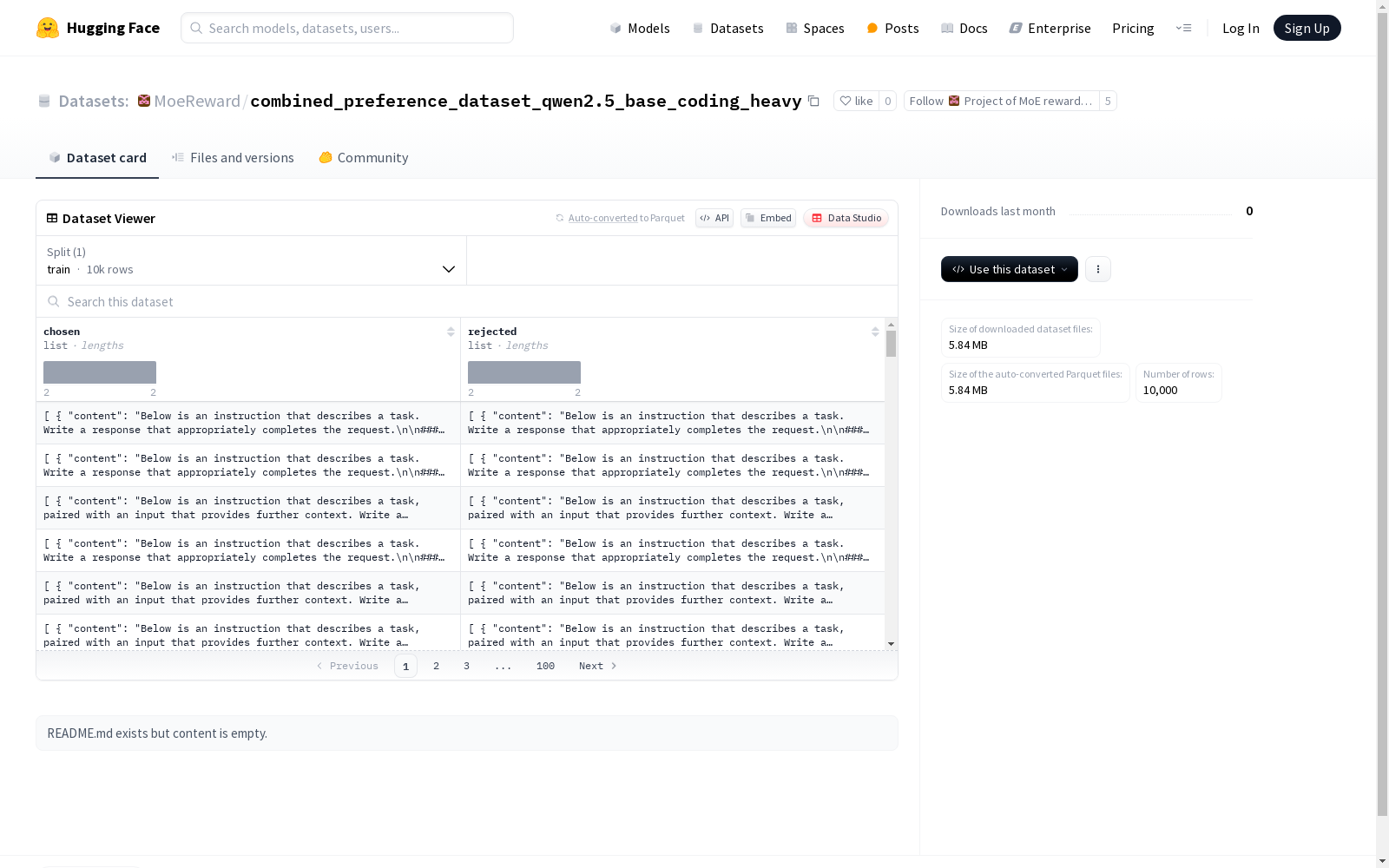1389x868 pixels.
Task: Follow the Auto-converted link
Action: (x=602, y=218)
